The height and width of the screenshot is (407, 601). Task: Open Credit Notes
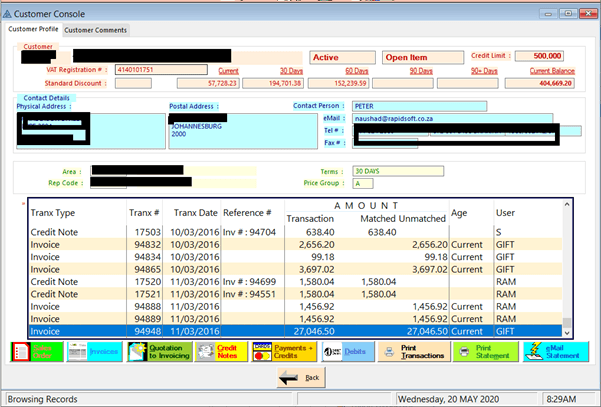click(x=222, y=351)
